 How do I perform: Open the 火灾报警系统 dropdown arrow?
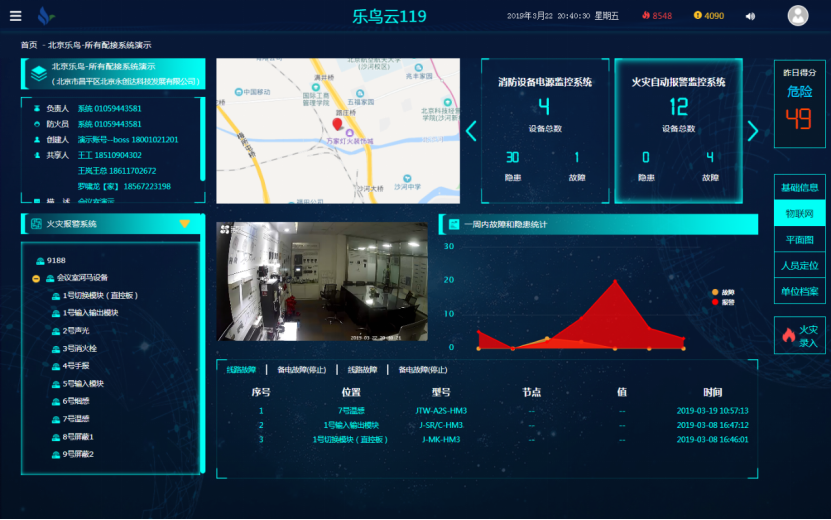[184, 224]
